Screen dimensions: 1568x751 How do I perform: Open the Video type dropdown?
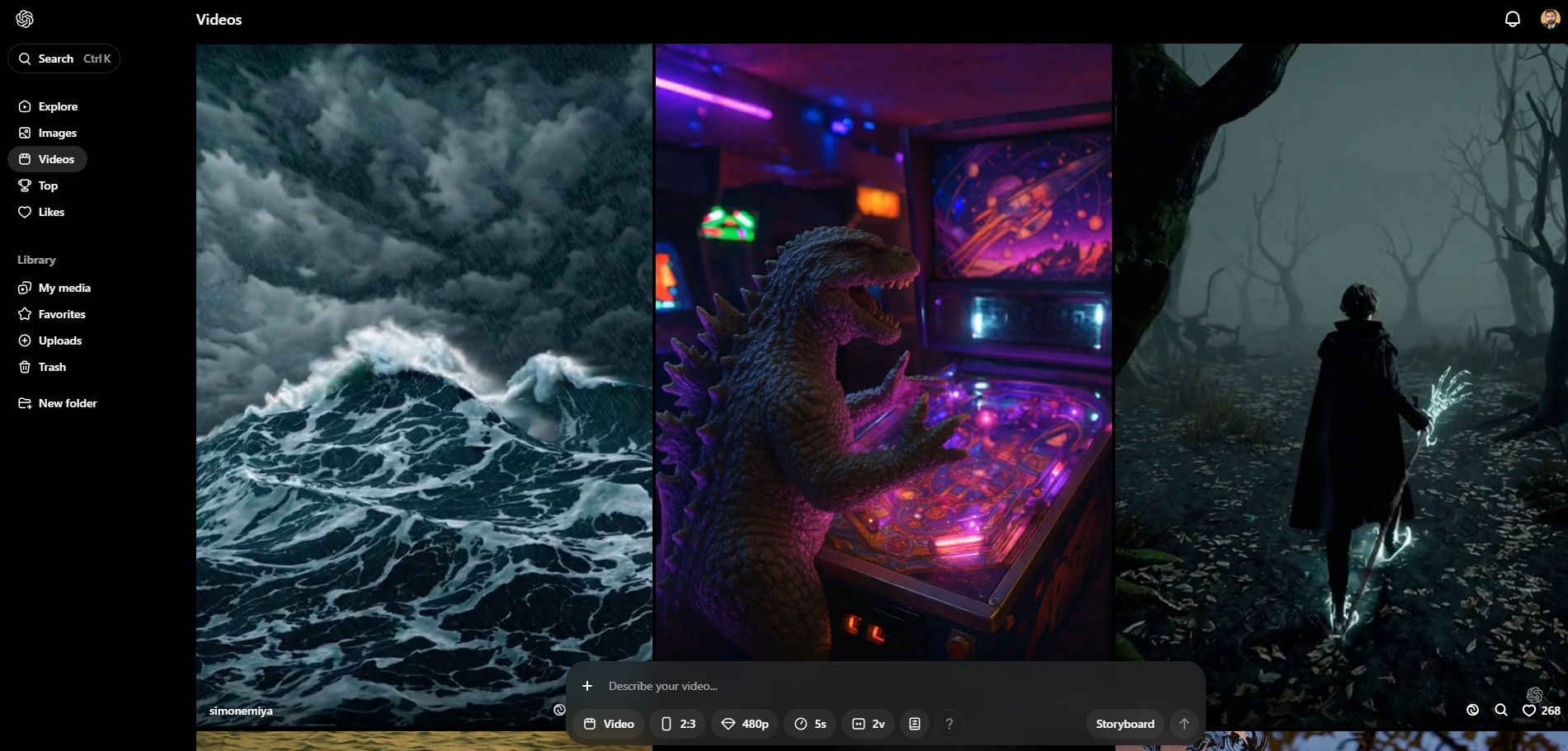tap(609, 724)
